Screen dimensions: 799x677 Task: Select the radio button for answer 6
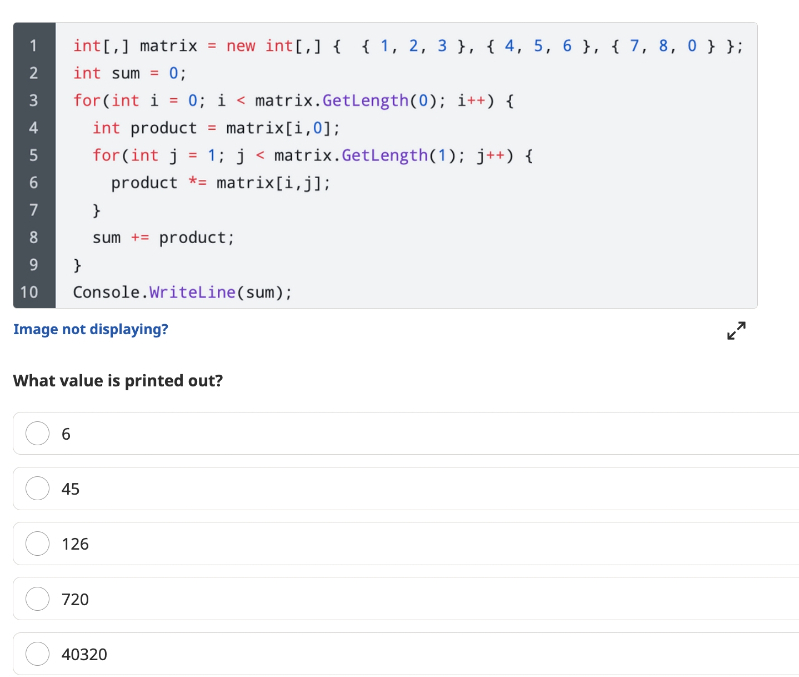38,434
